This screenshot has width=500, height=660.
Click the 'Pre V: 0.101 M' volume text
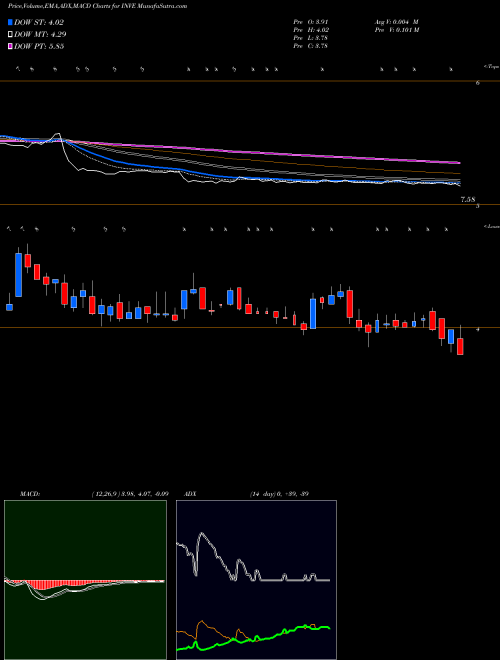397,29
